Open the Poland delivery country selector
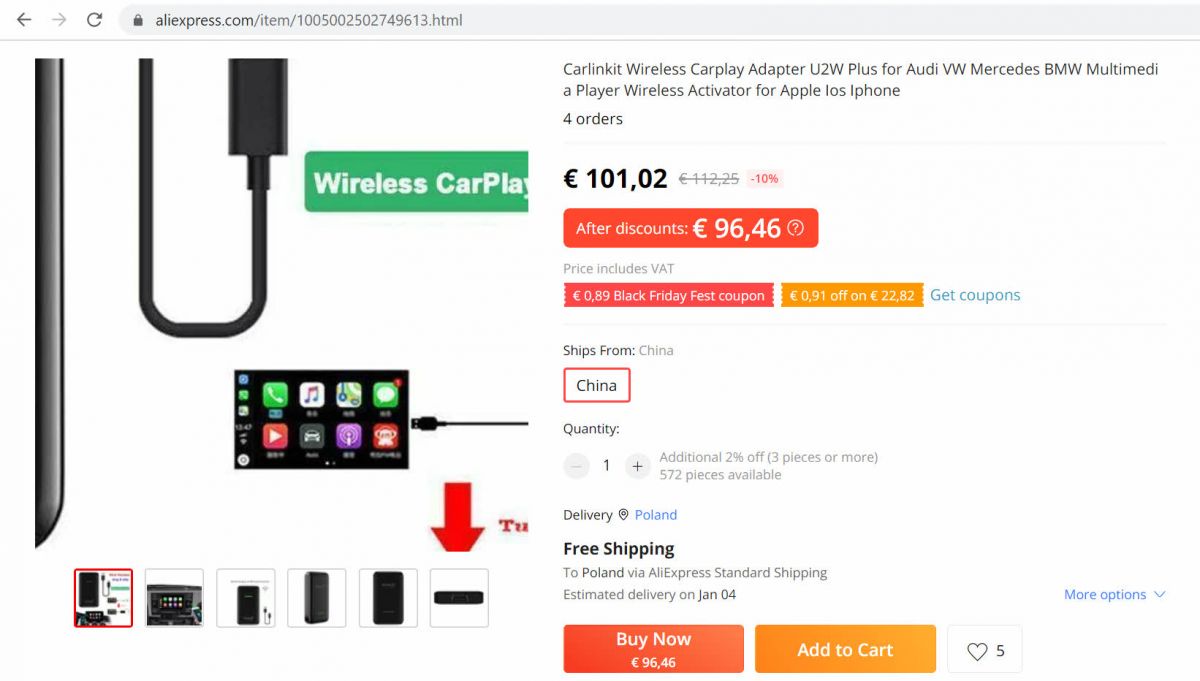This screenshot has width=1200, height=681. [656, 515]
